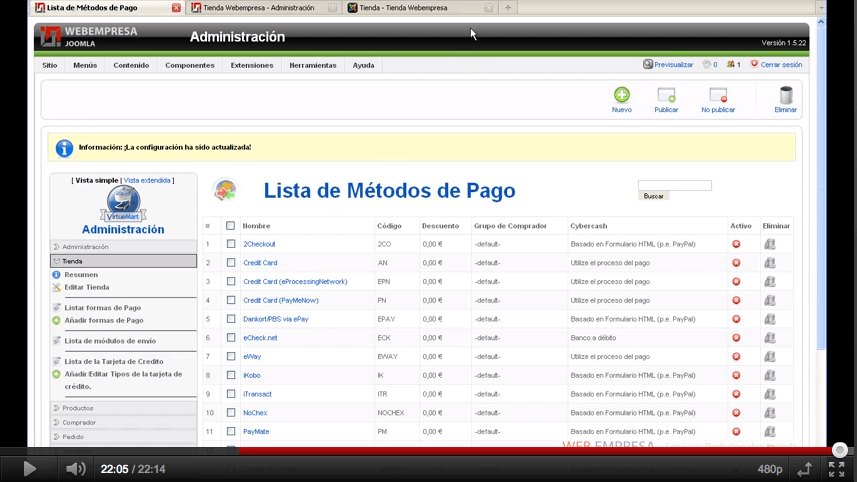The width and height of the screenshot is (857, 482).
Task: Open Lista de módulos de envío link
Action: (110, 341)
